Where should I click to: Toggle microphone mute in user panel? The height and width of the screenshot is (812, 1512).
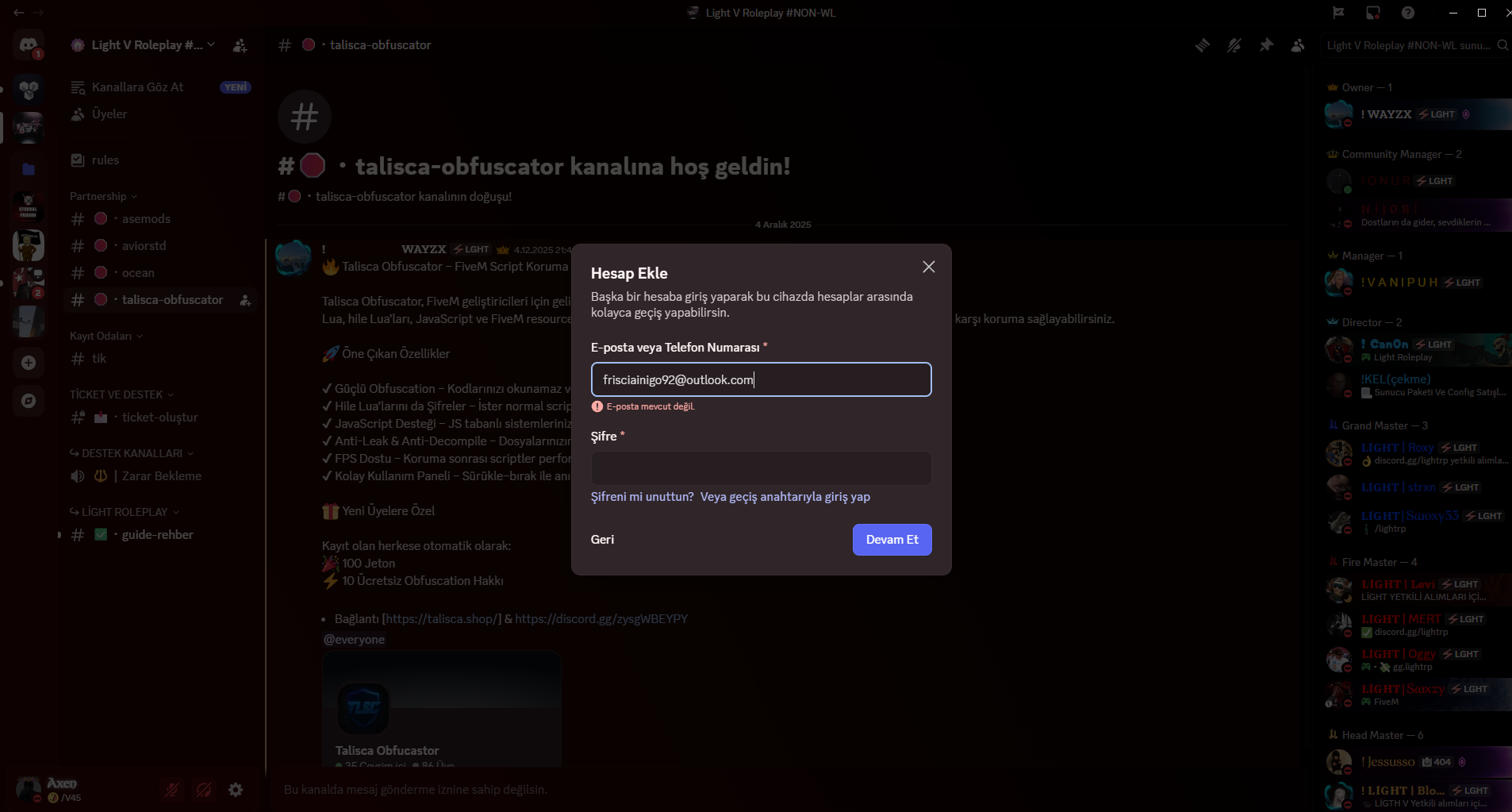tap(172, 790)
